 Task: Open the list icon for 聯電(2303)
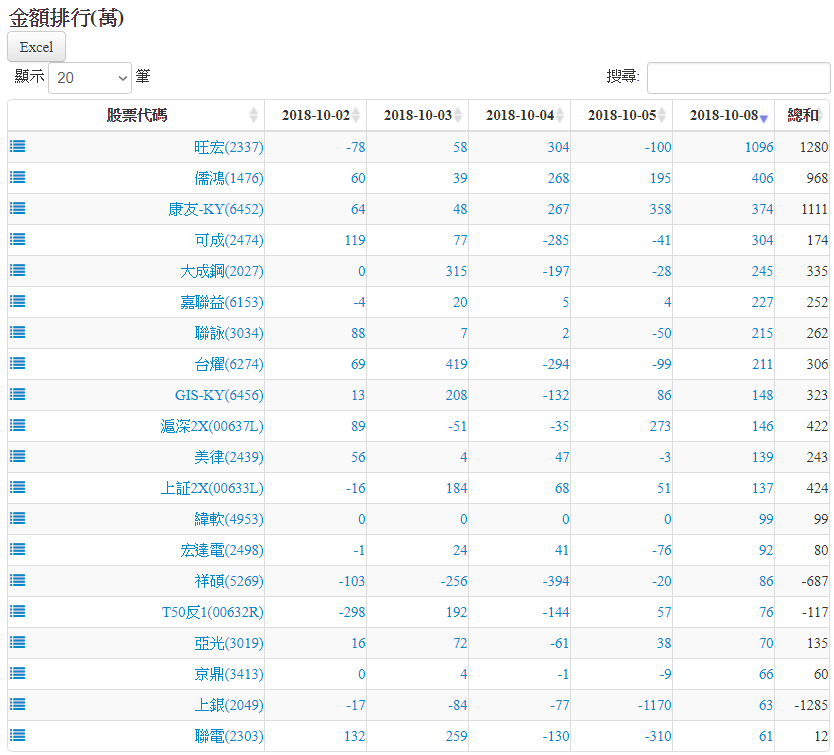[x=18, y=735]
